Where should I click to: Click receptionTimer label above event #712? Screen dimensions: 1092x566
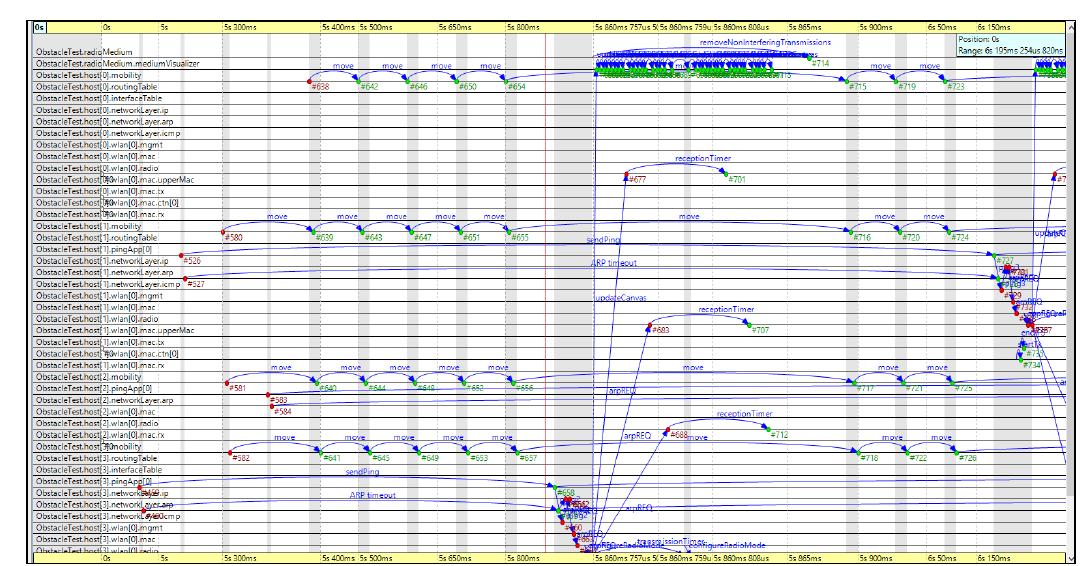744,414
